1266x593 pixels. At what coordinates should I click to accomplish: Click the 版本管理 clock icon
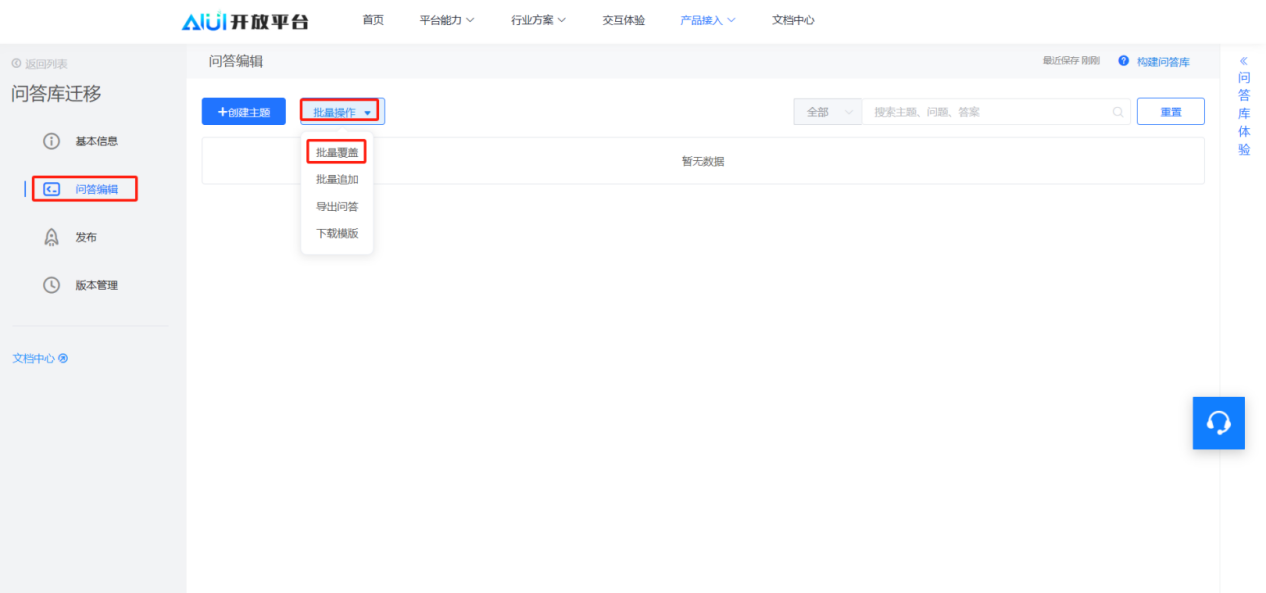pos(52,285)
